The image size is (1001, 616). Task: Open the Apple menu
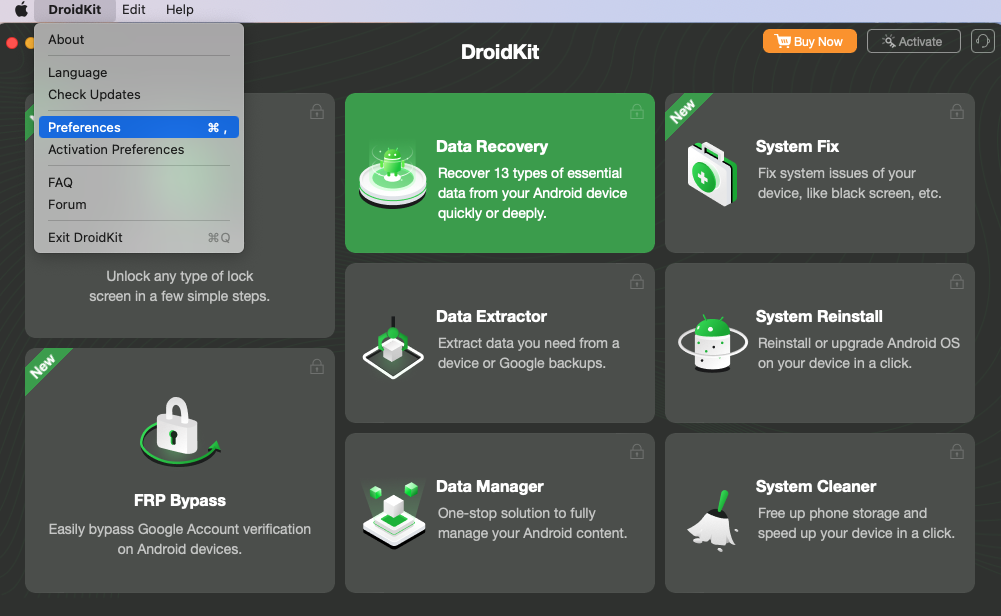[x=21, y=10]
